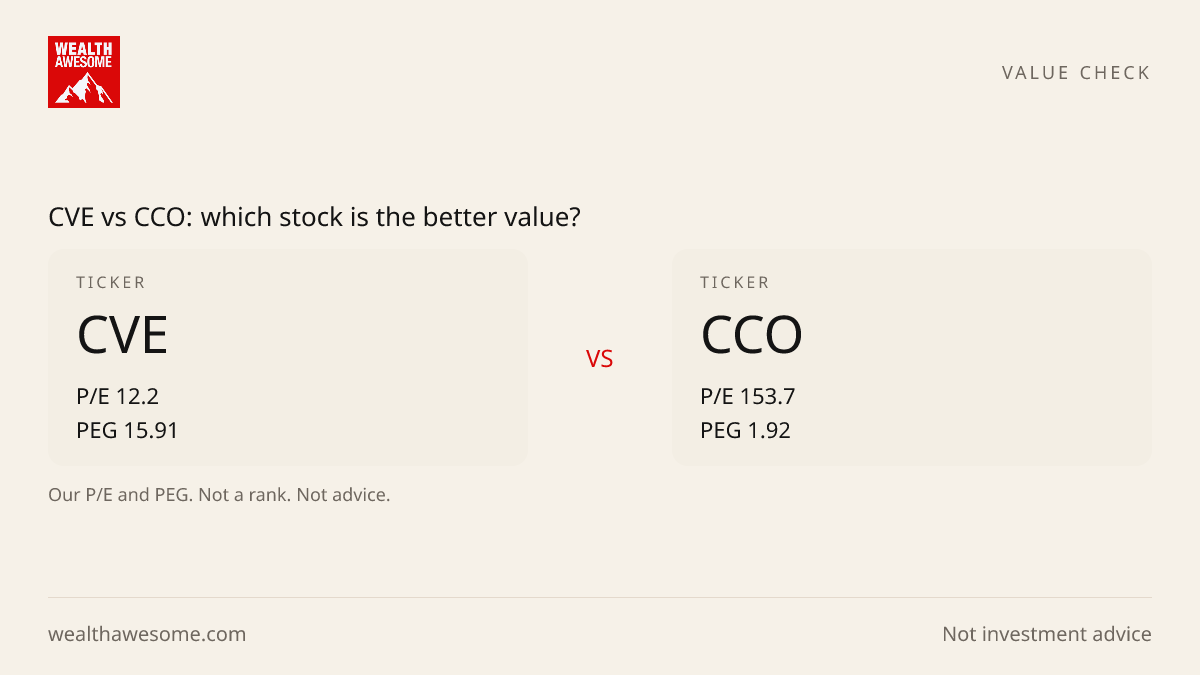Click the TICKER label above CVE
This screenshot has height=675, width=1200.
coord(111,283)
